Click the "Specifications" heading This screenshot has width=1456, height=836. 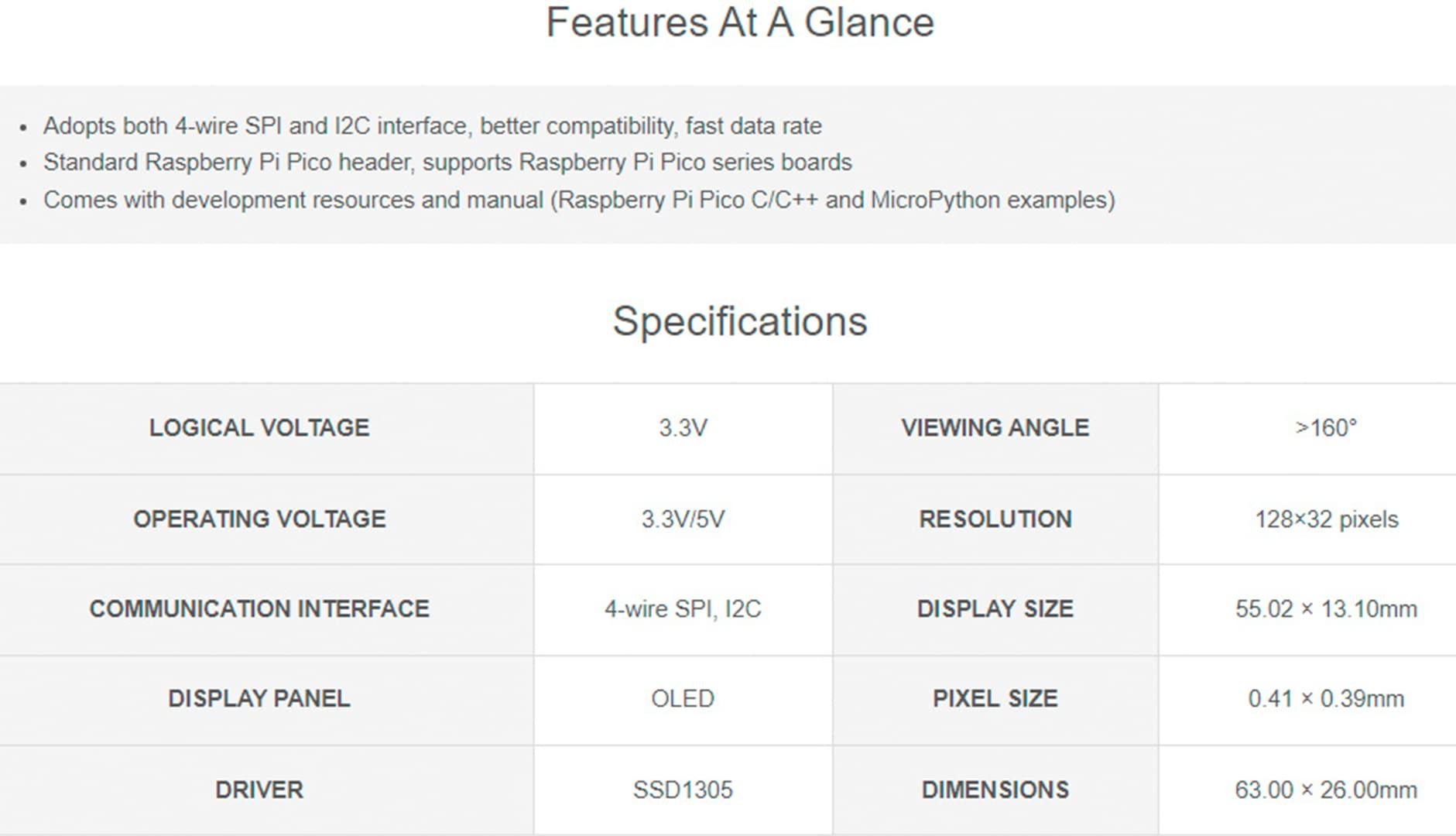[x=740, y=321]
